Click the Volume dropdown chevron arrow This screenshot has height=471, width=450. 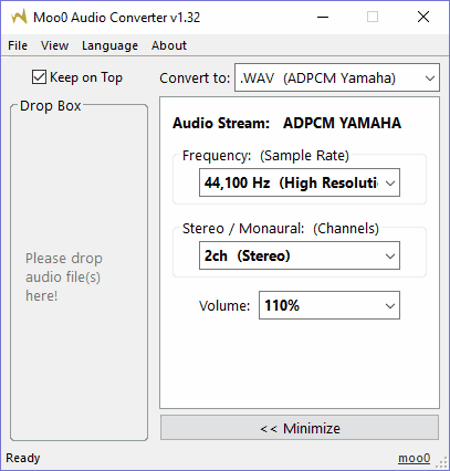(x=390, y=306)
